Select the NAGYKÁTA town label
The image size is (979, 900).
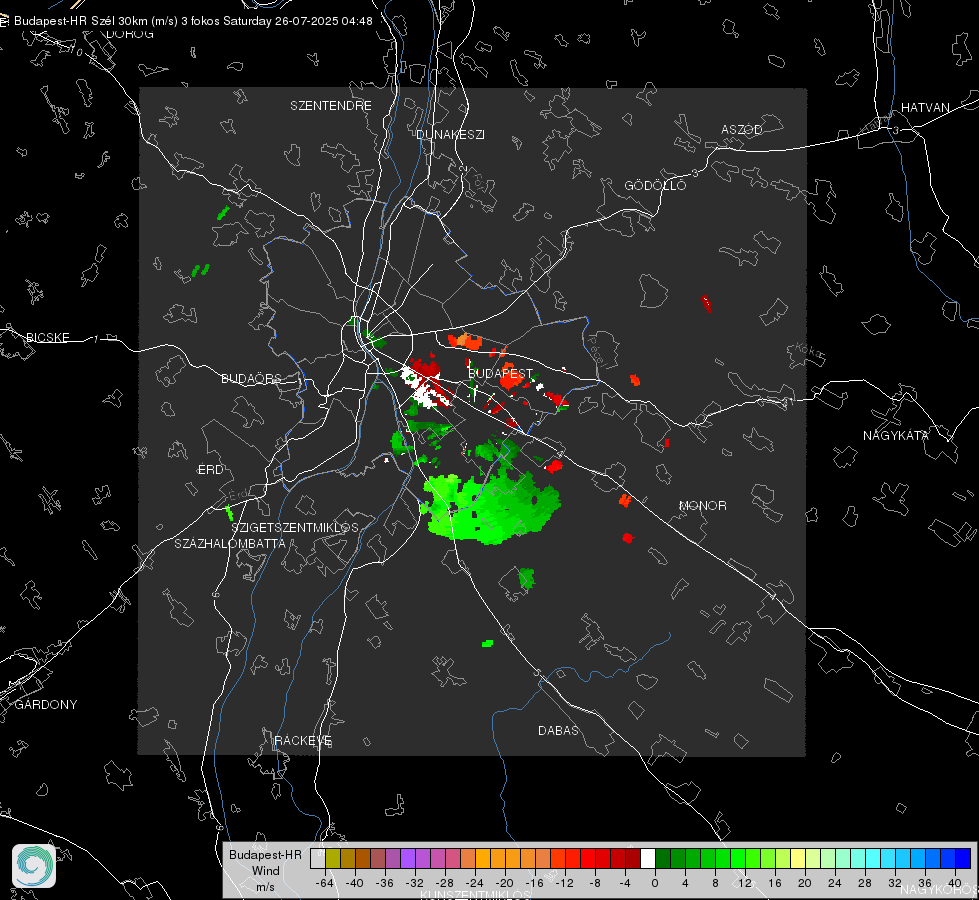click(x=895, y=435)
